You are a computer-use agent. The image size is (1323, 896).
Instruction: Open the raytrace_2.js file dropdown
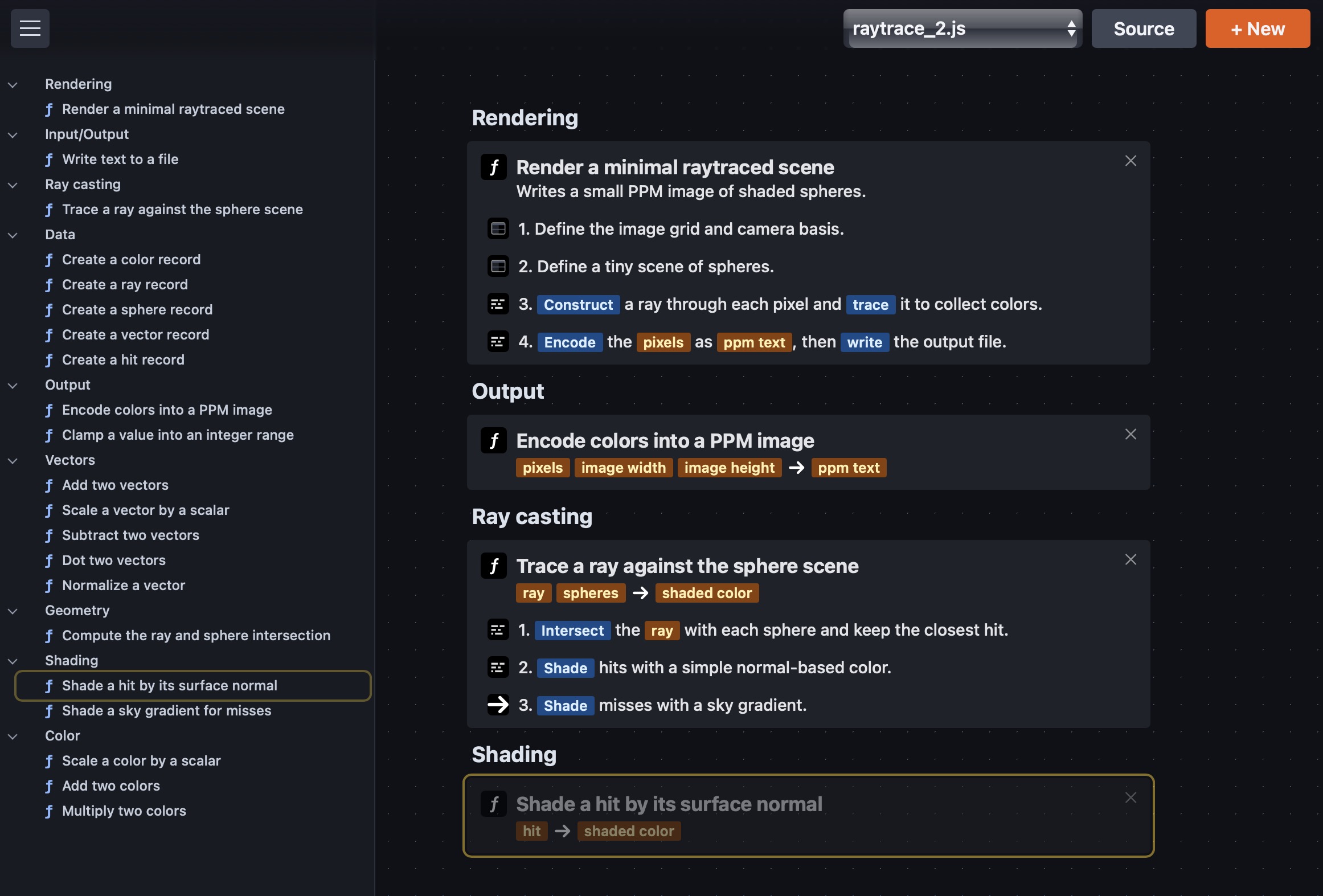(962, 28)
